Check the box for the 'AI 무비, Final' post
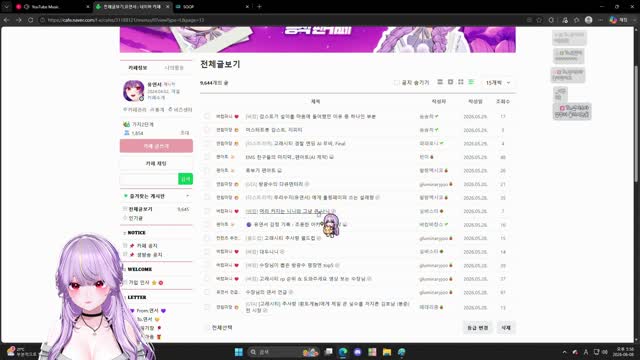 (x=207, y=143)
